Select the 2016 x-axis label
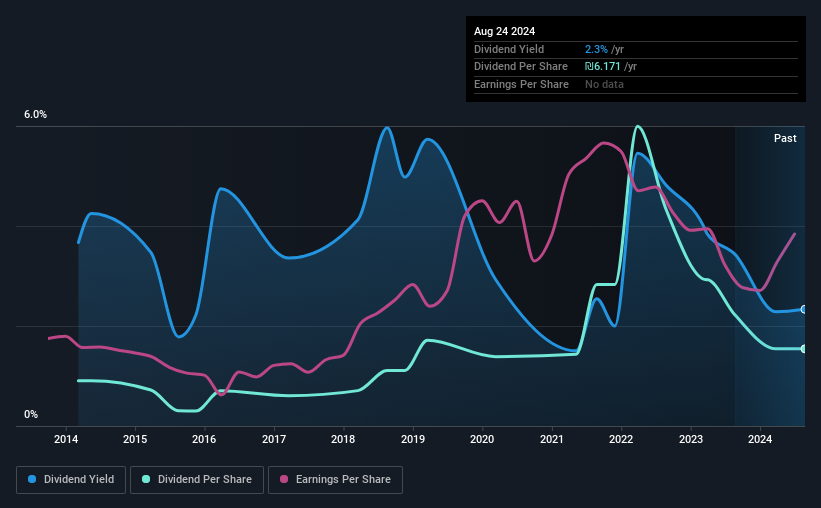This screenshot has width=821, height=508. pyautogui.click(x=204, y=439)
